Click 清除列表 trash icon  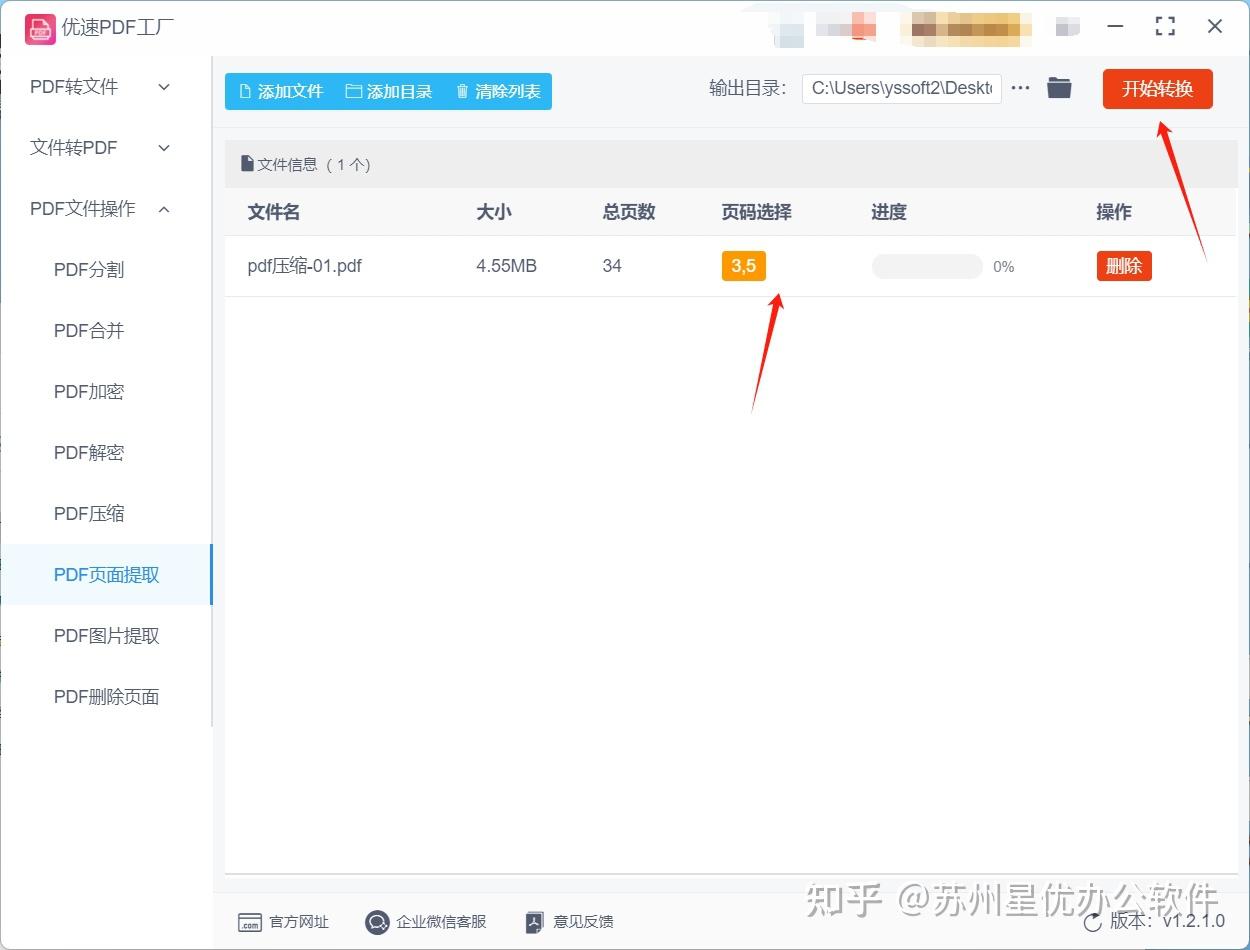462,91
